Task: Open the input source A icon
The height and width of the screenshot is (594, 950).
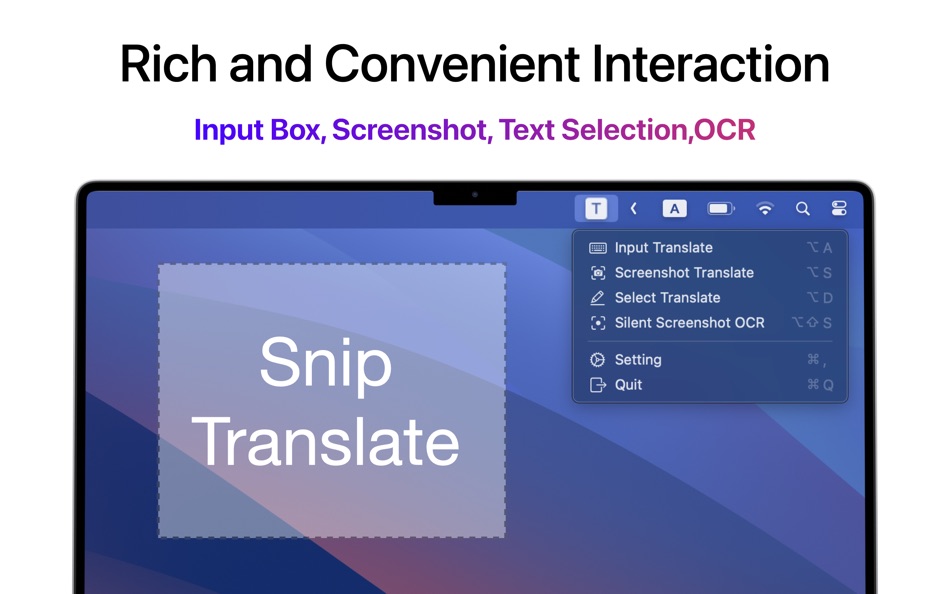Action: [674, 209]
